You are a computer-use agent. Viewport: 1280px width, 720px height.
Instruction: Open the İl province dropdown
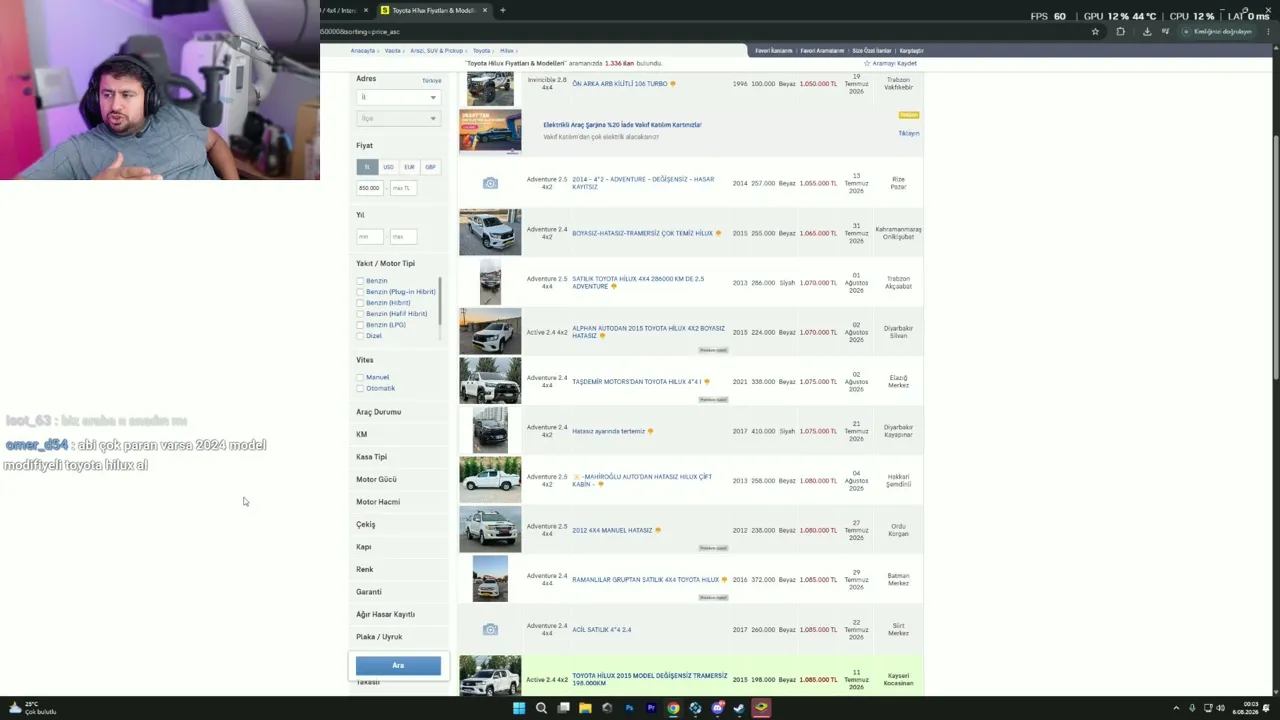[398, 97]
